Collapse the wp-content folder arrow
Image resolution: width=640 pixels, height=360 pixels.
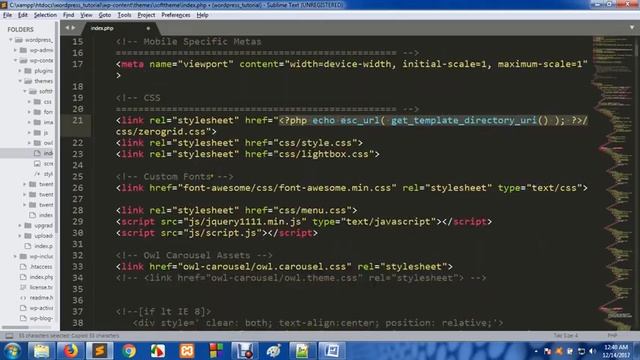pyautogui.click(x=16, y=60)
